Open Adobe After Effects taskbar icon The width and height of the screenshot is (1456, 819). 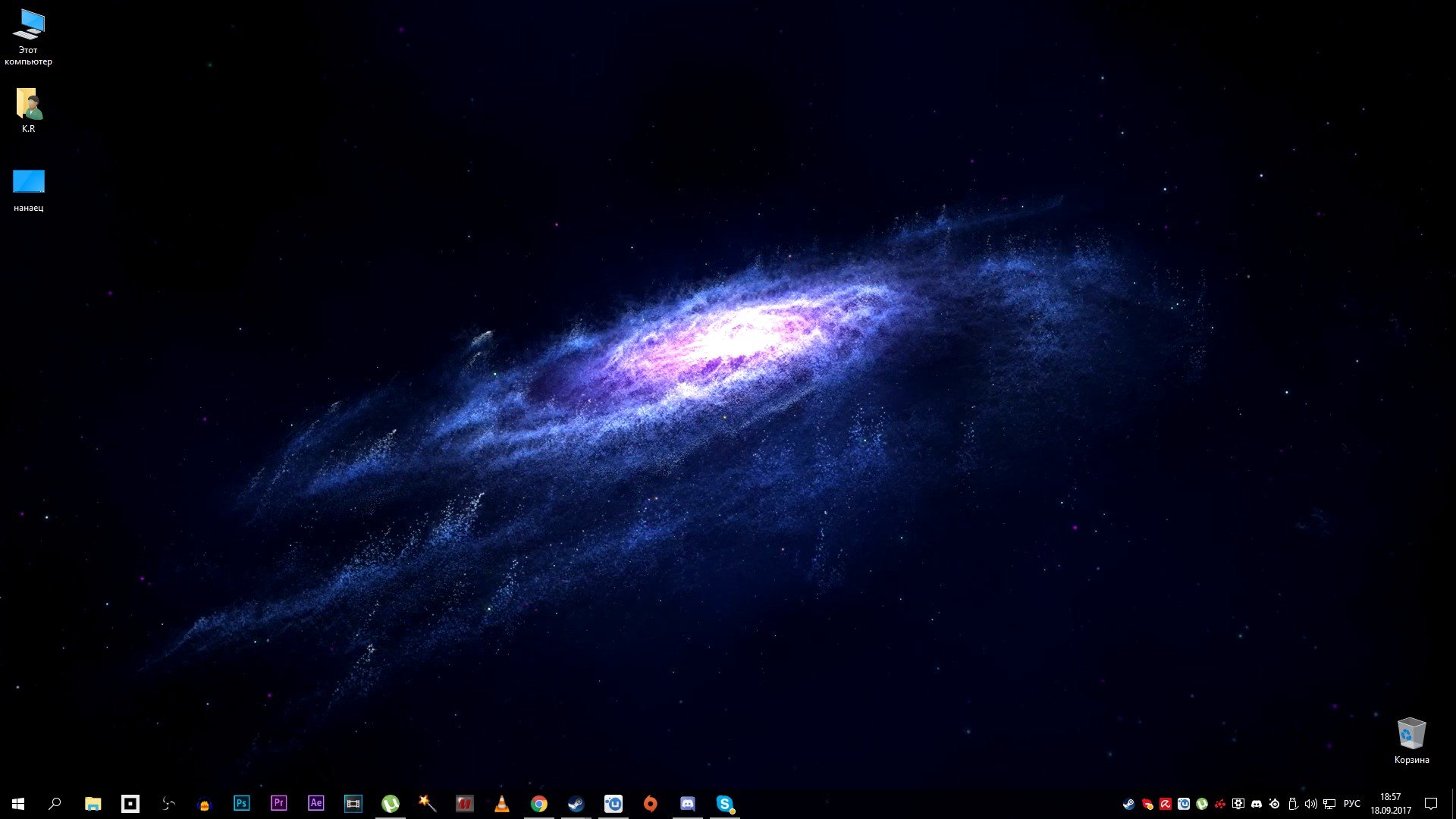316,803
